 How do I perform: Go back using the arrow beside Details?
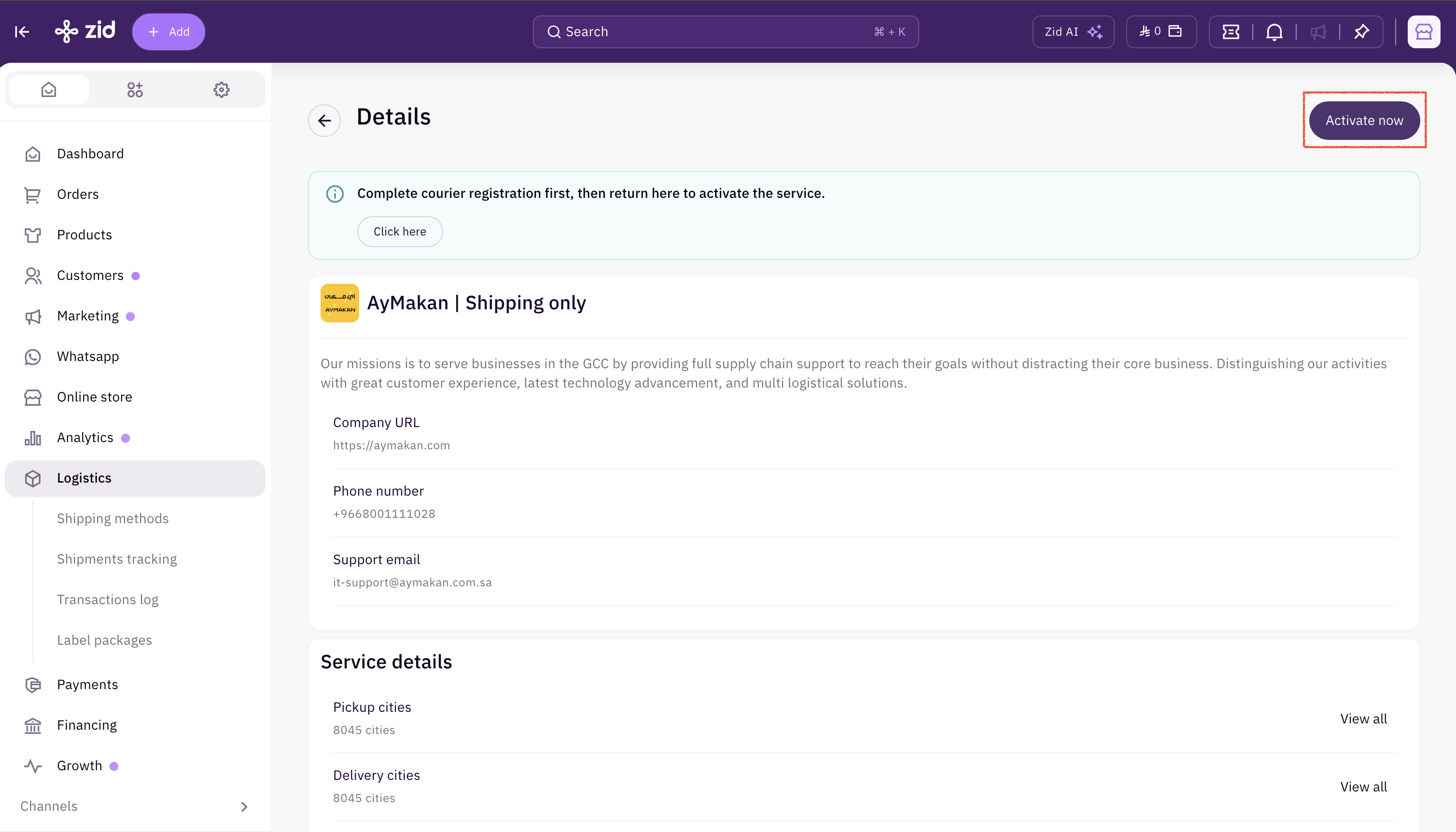coord(324,121)
